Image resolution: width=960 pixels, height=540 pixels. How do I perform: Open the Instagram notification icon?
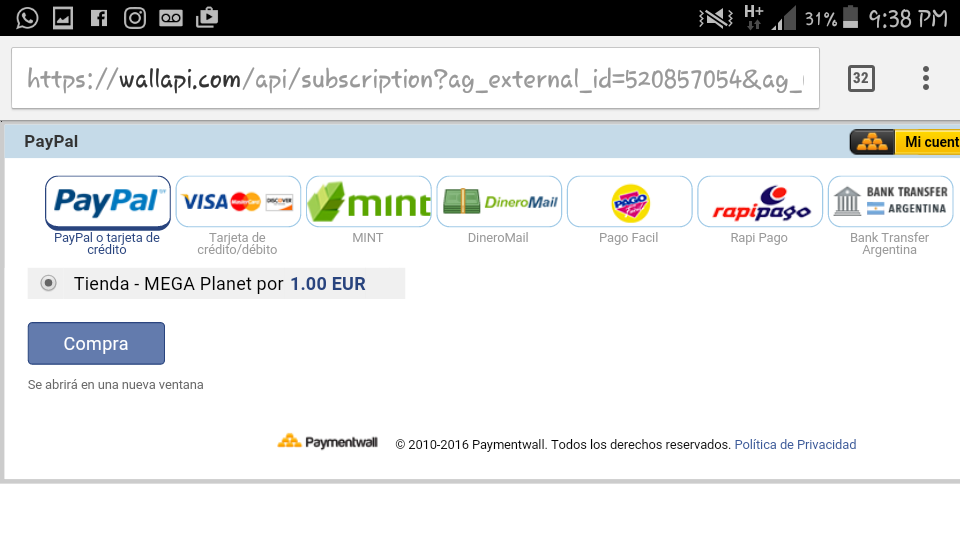(x=135, y=18)
